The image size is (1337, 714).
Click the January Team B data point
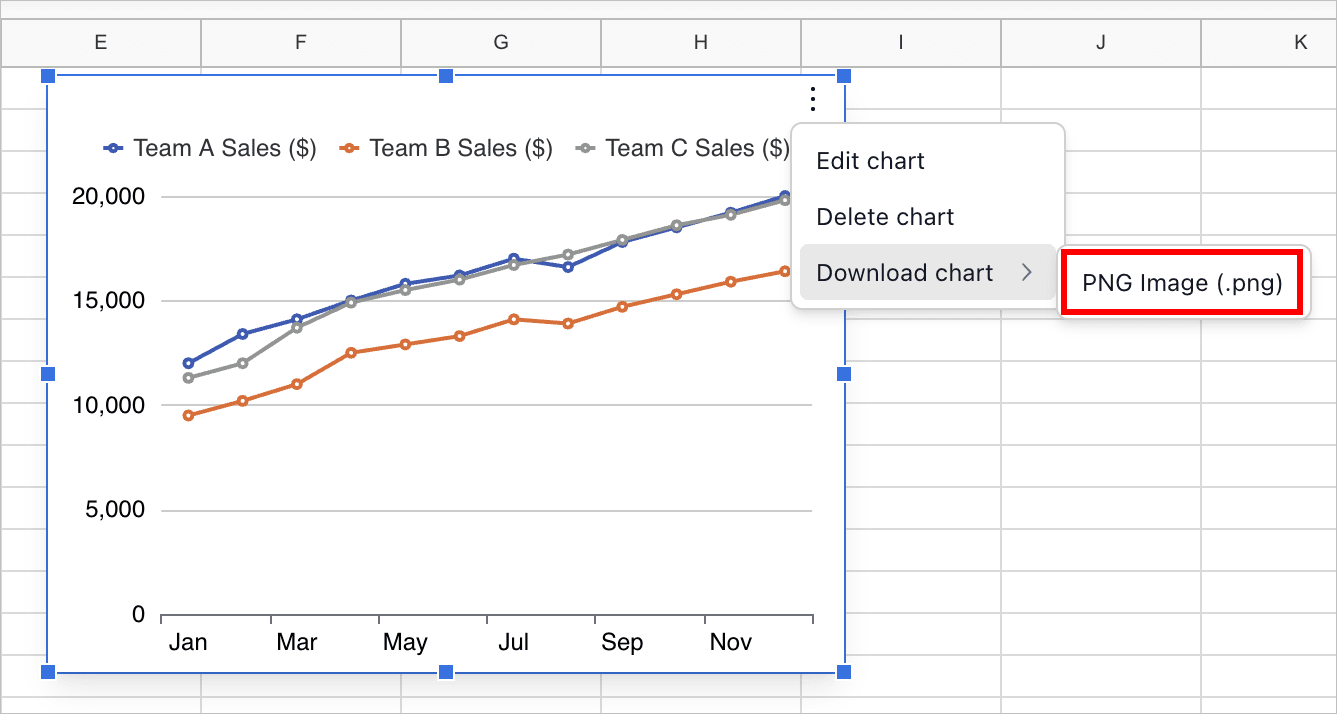click(188, 413)
